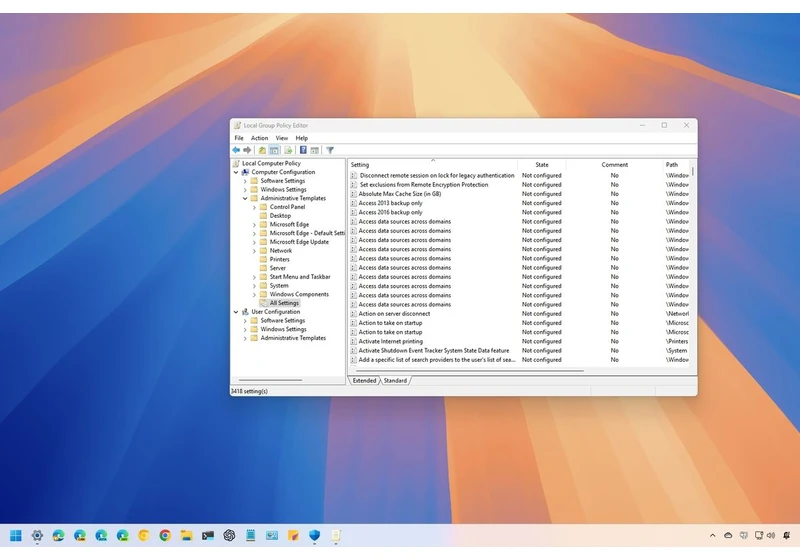Image resolution: width=800 pixels, height=560 pixels.
Task: Click the tree pane horizontal scrollbar
Action: tap(270, 380)
